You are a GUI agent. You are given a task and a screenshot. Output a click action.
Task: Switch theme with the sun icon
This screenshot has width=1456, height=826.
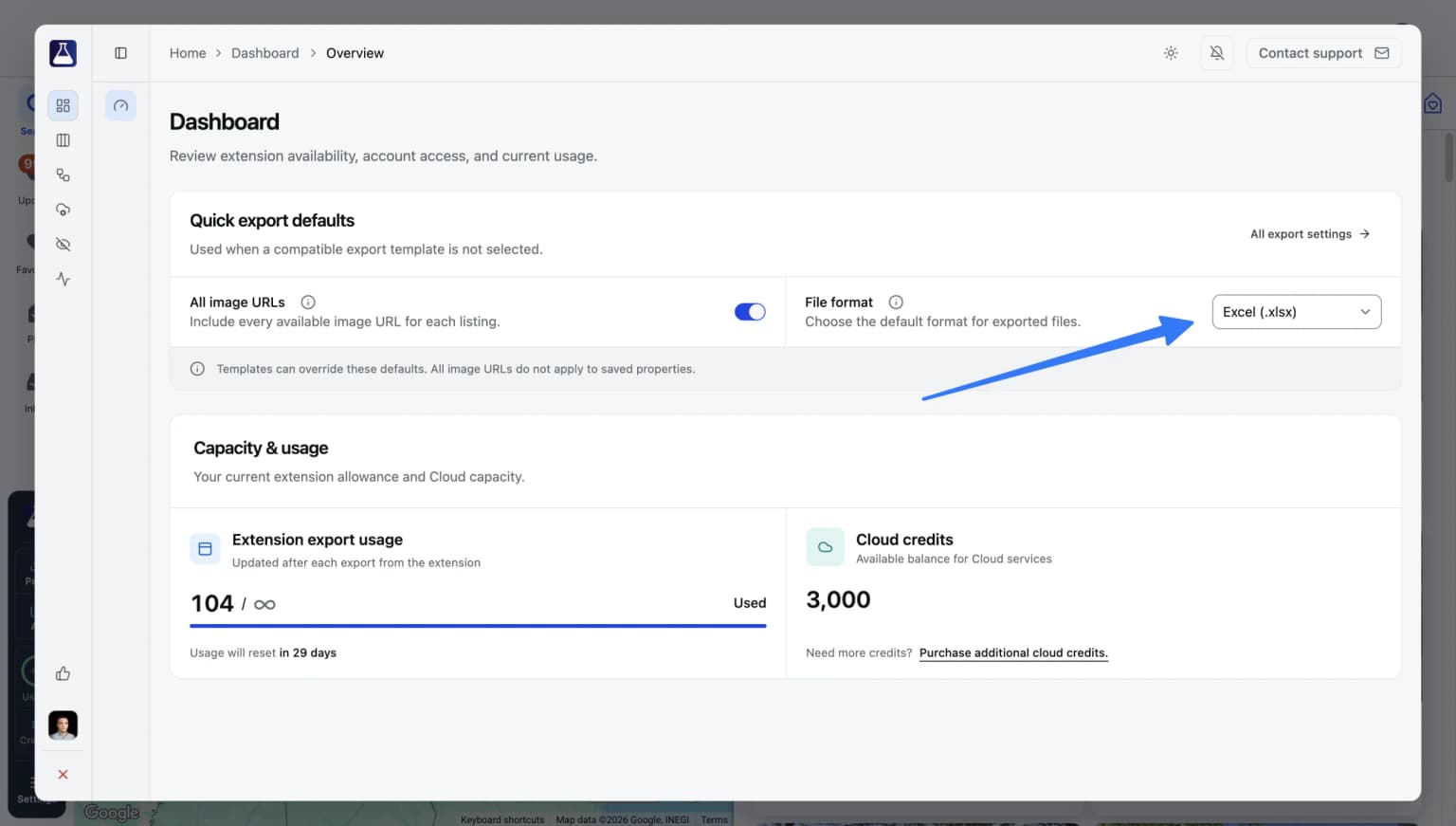[1171, 53]
